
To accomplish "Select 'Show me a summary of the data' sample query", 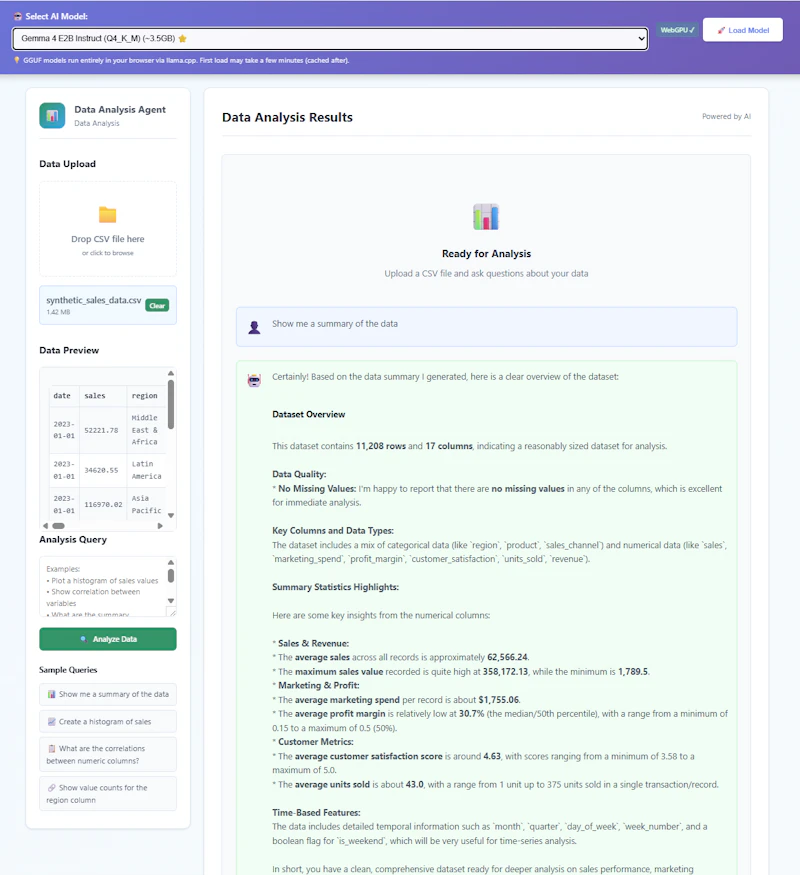I will pos(108,694).
